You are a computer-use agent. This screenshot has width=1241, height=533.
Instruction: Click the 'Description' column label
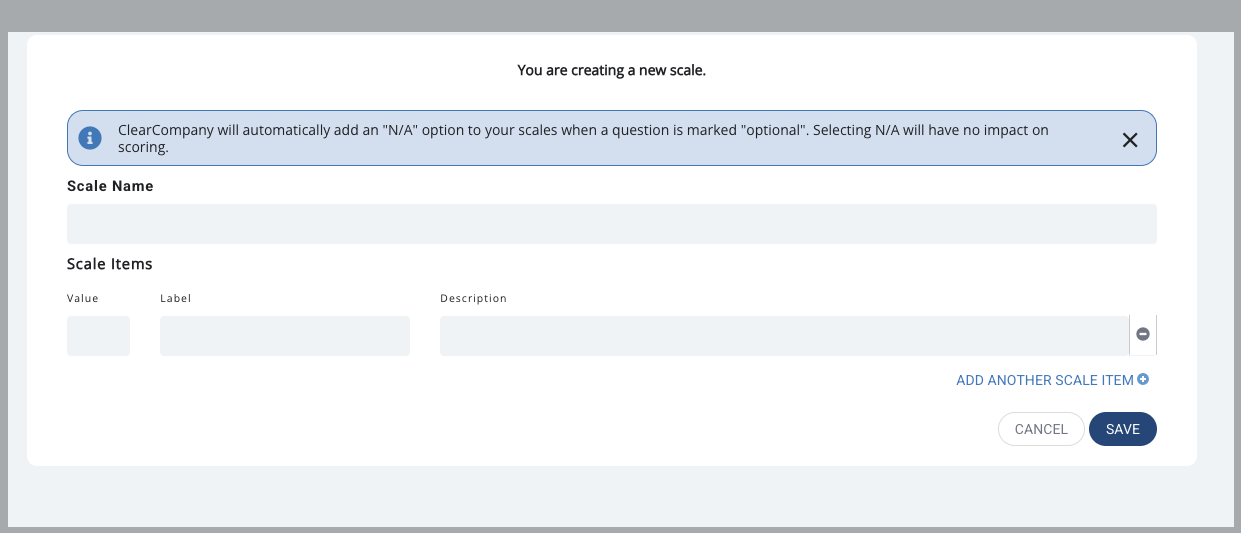coord(473,298)
